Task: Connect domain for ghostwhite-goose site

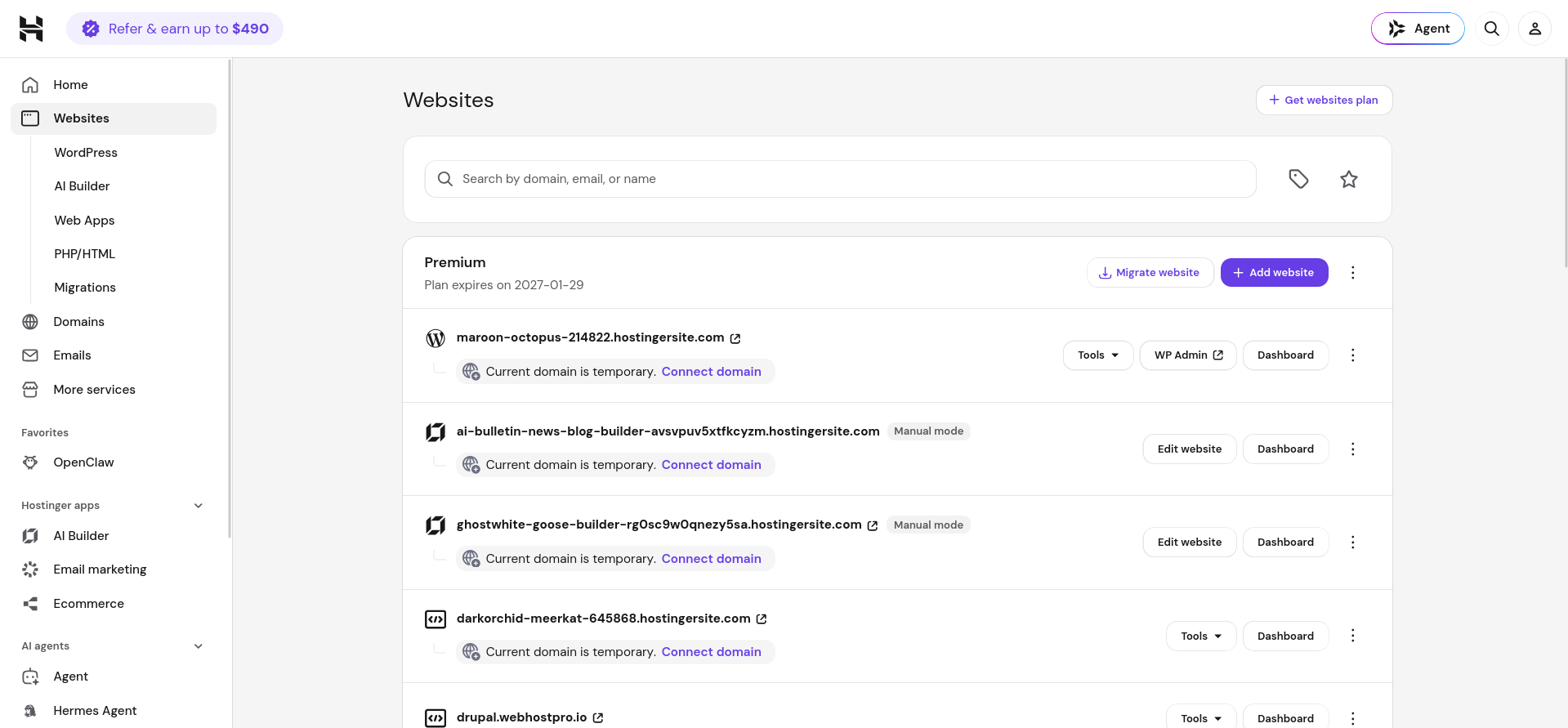Action: [711, 559]
